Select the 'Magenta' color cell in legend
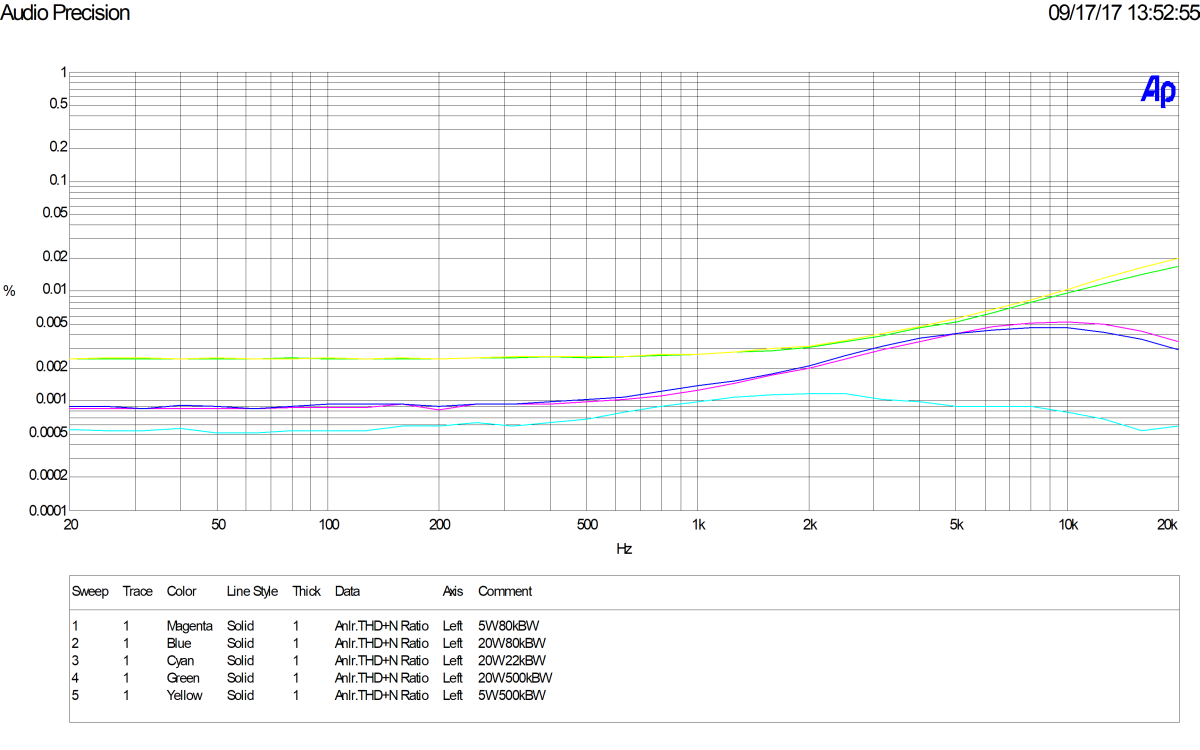1200x750 pixels. 190,626
